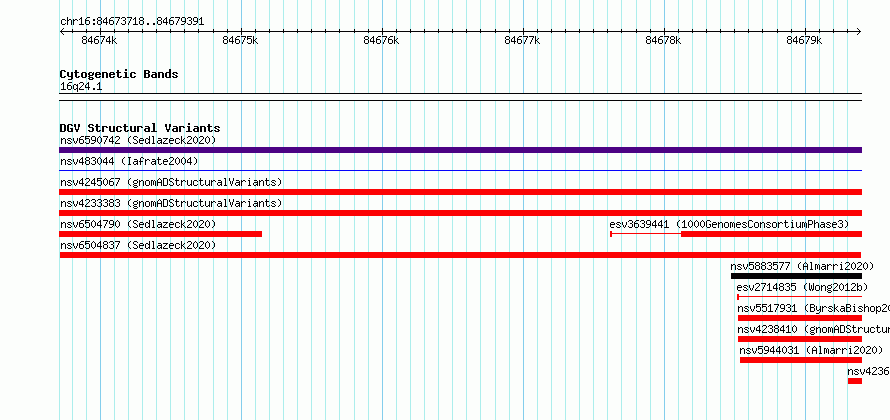The width and height of the screenshot is (890, 420).
Task: Open variant label nsv6504790 (Sedlazeck2020)
Action: (x=138, y=224)
